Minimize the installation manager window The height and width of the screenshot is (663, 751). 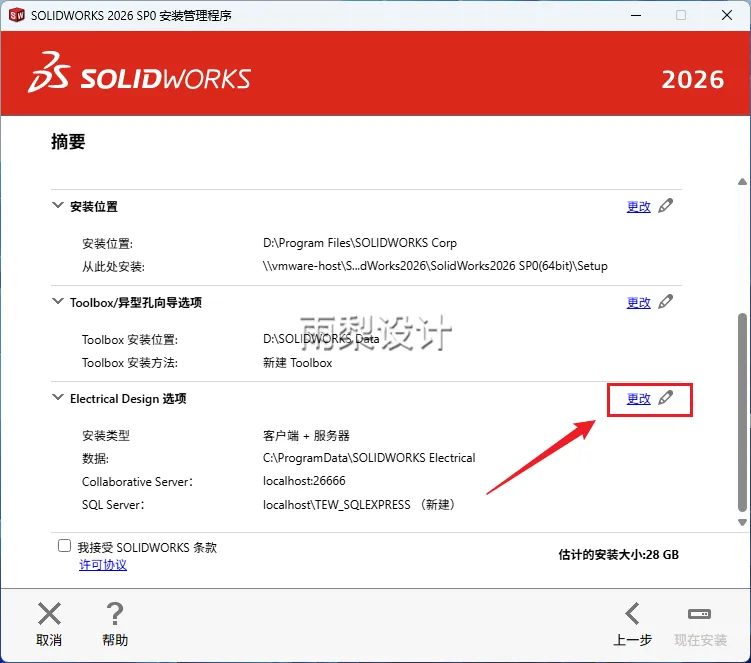click(636, 15)
